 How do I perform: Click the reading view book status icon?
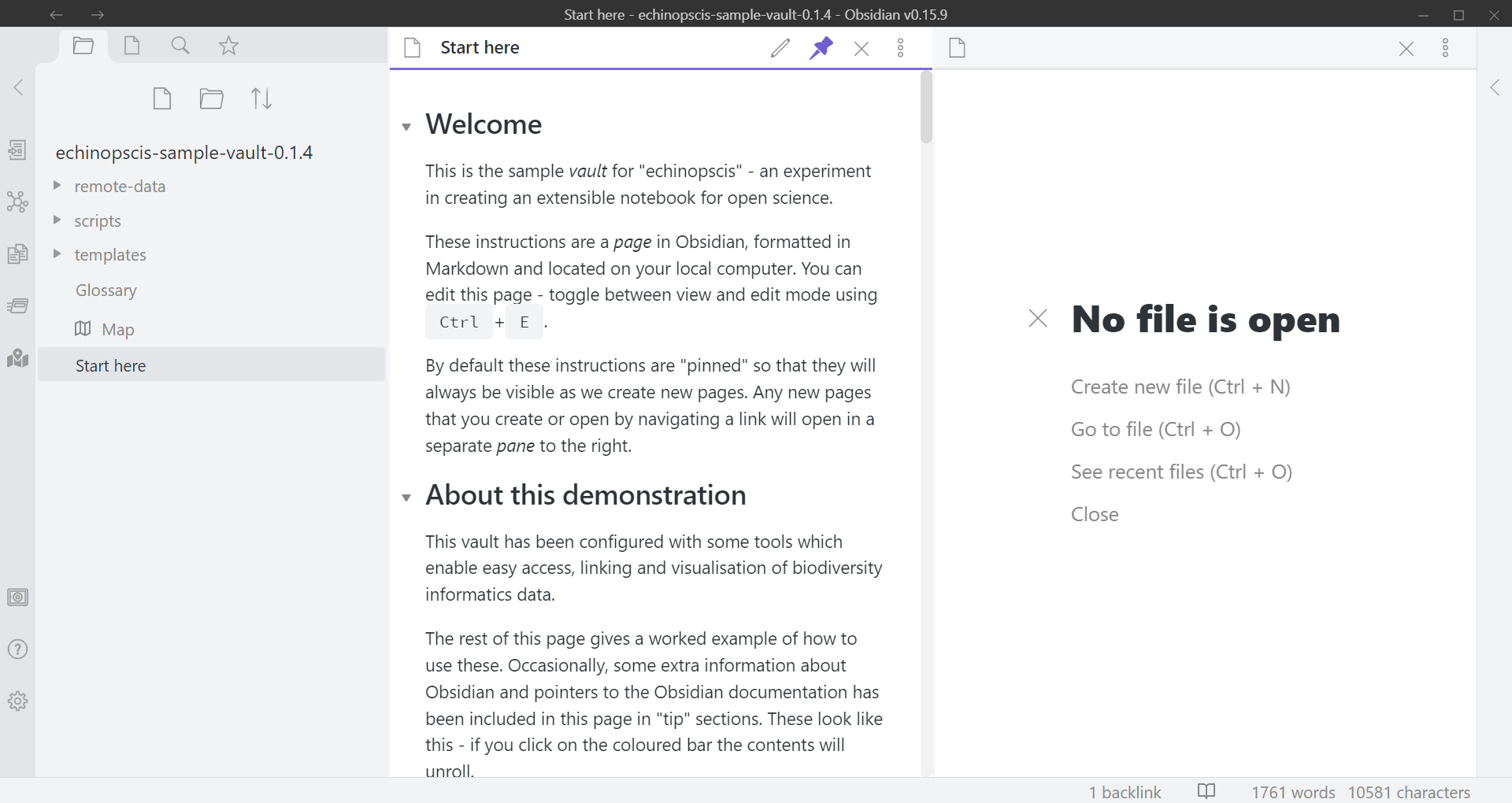[1206, 791]
